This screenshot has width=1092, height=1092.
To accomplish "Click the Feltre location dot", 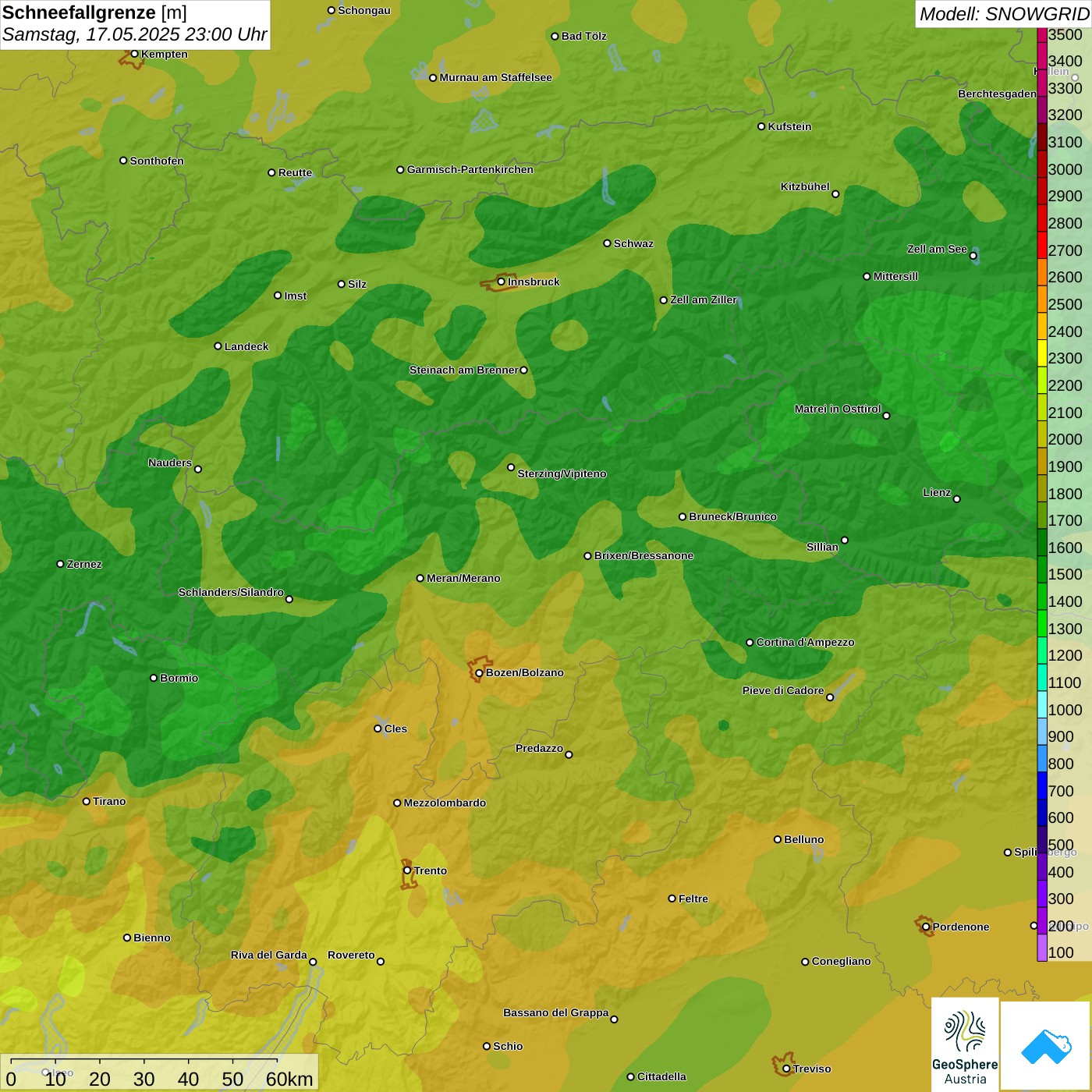I will tap(672, 899).
